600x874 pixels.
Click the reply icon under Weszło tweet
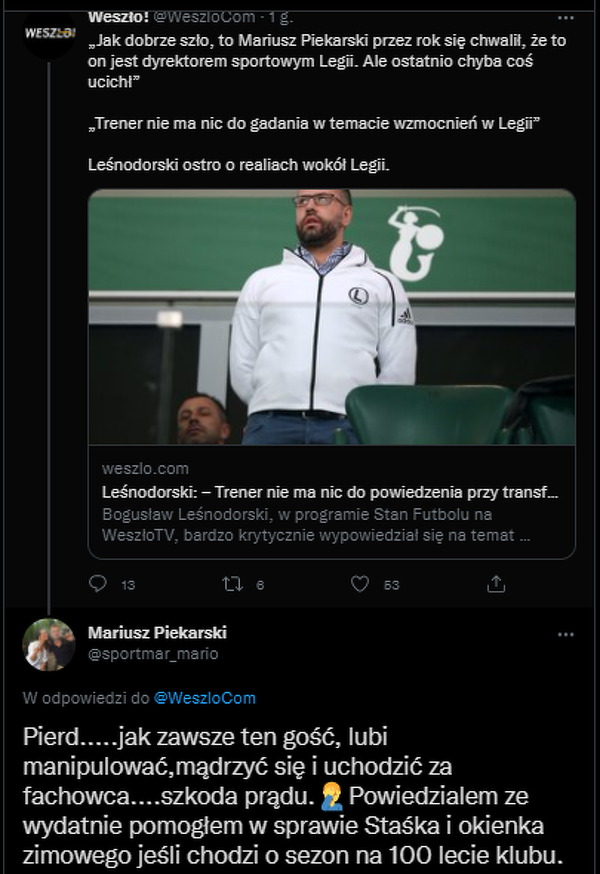98,584
